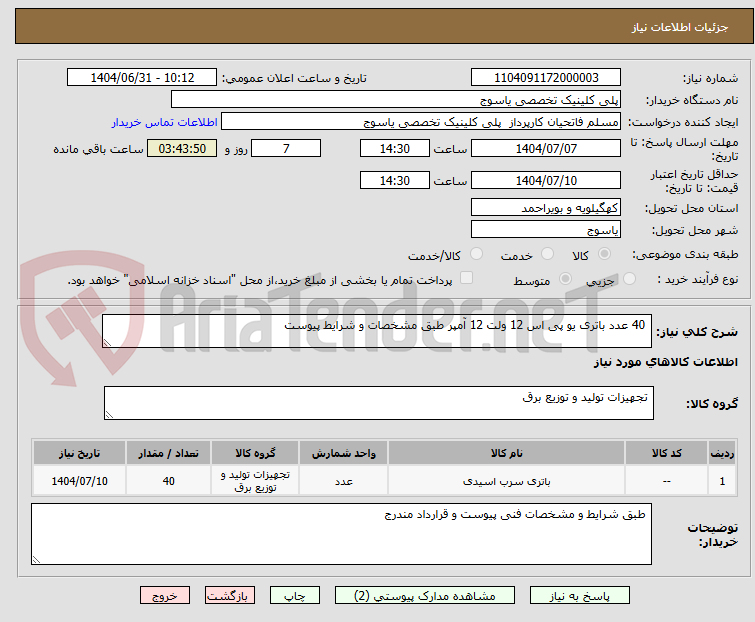
Task: Click the 'بازگشت' back button
Action: pos(230,596)
